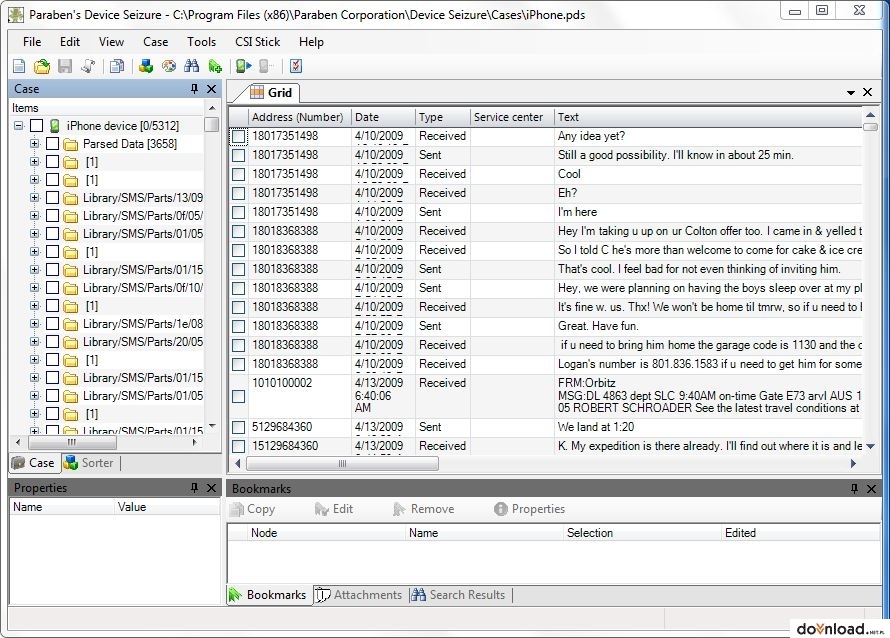This screenshot has width=890, height=638.
Task: Click the grid horizontal scrollbar thumb
Action: pyautogui.click(x=342, y=464)
